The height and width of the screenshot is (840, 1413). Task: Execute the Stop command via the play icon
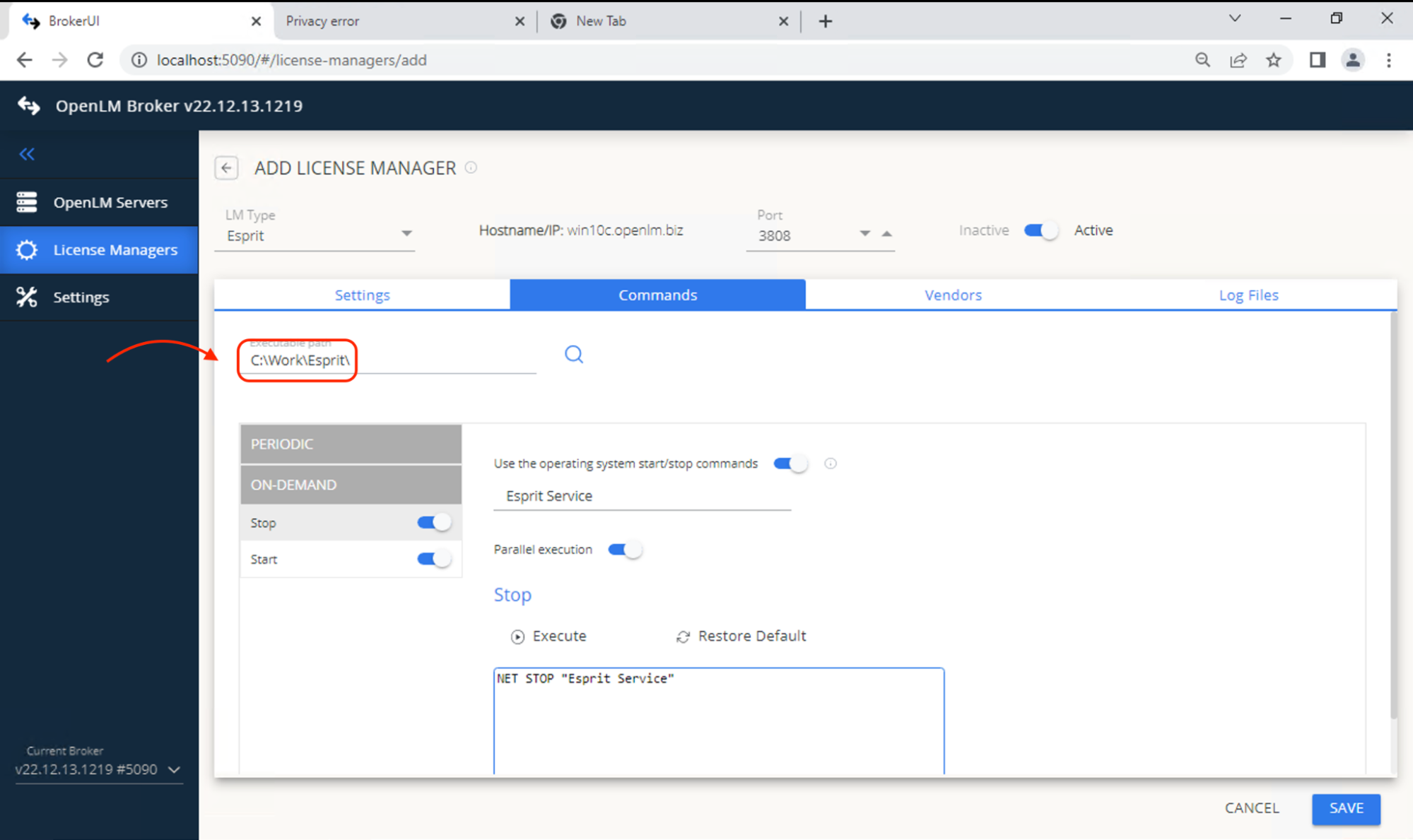click(x=517, y=636)
